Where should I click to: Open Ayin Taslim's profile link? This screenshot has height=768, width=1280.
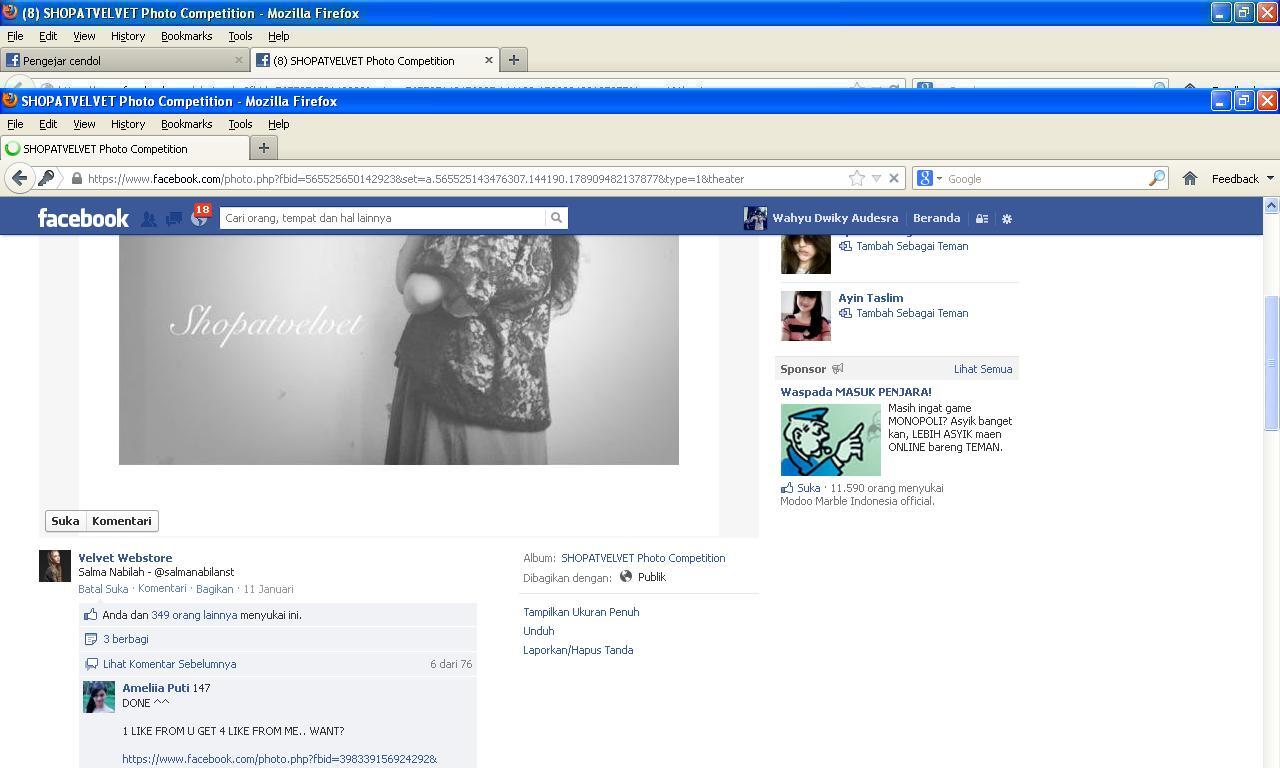pyautogui.click(x=871, y=298)
